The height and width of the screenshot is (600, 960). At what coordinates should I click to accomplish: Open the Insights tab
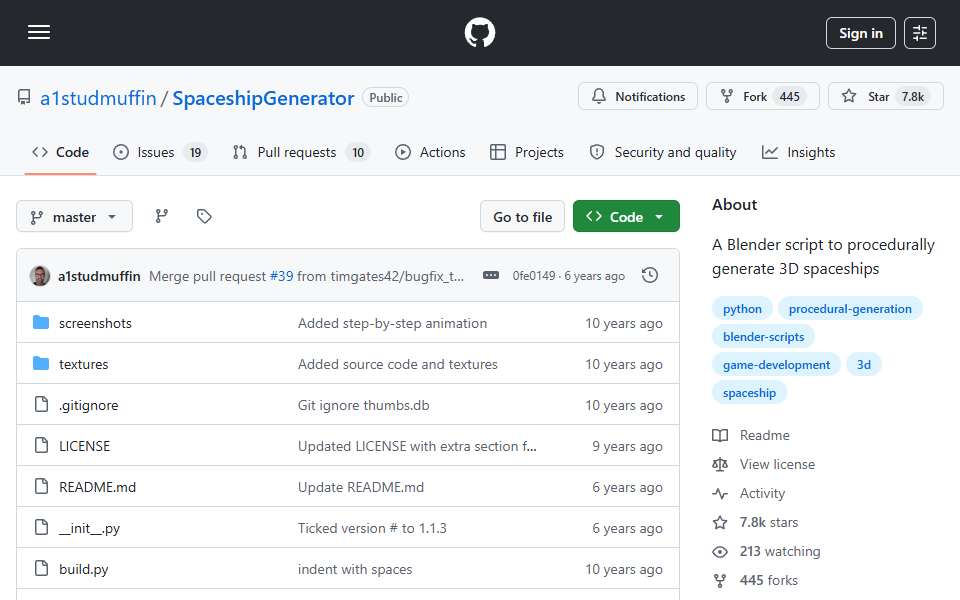[x=798, y=152]
